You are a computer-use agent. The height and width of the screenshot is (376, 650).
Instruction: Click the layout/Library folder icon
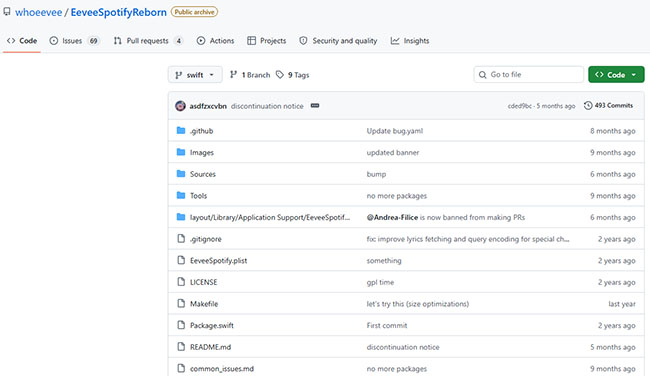pos(181,217)
